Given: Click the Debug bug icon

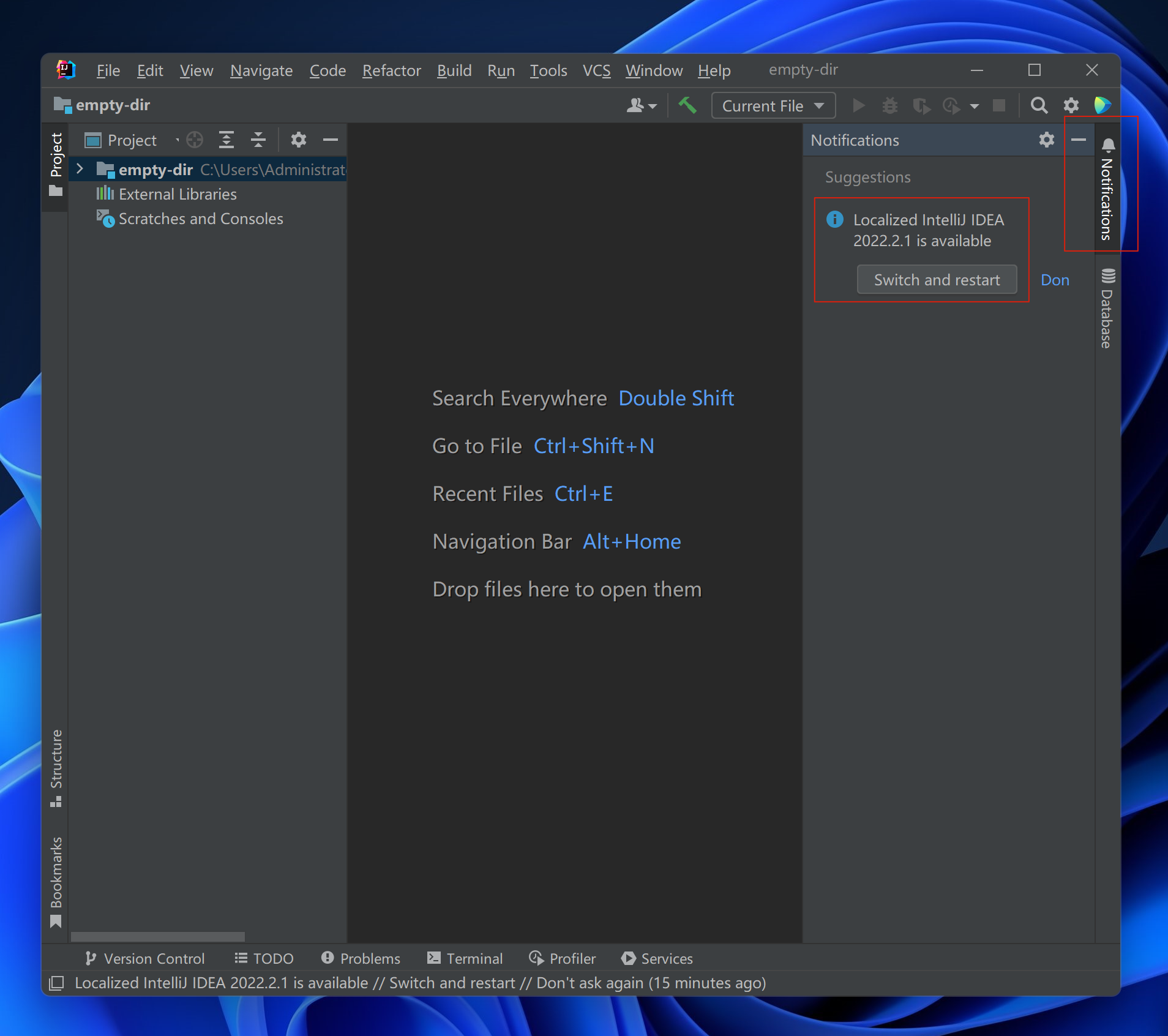Looking at the screenshot, I should 890,106.
